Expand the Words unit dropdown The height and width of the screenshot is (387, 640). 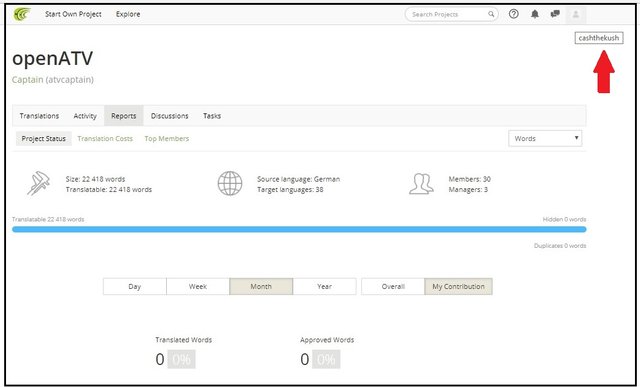pyautogui.click(x=545, y=139)
